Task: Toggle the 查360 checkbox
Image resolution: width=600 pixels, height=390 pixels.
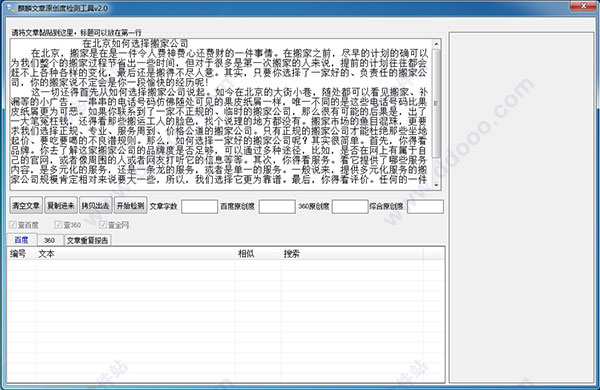Action: [x=68, y=225]
